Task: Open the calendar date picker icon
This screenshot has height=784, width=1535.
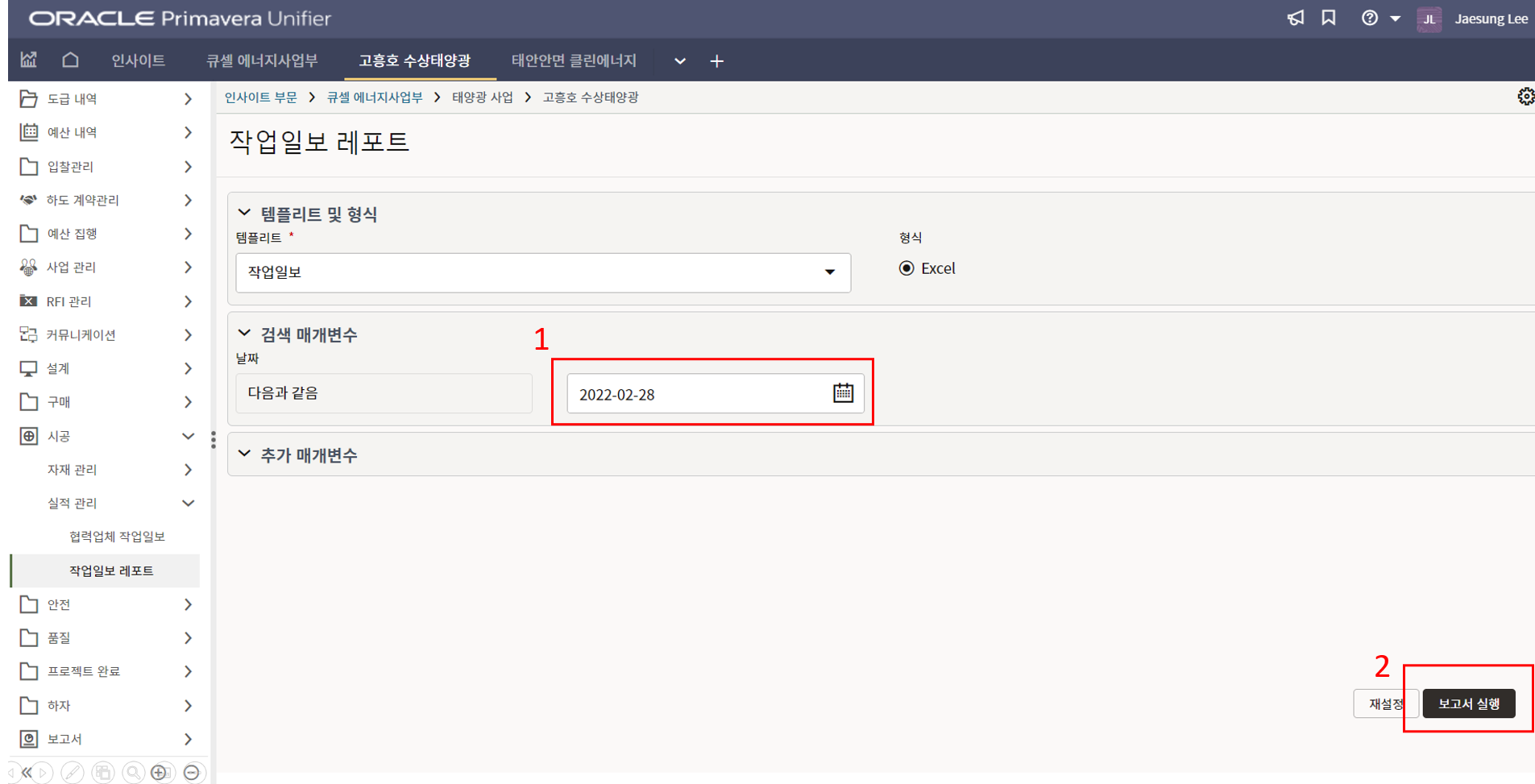Action: pyautogui.click(x=843, y=393)
